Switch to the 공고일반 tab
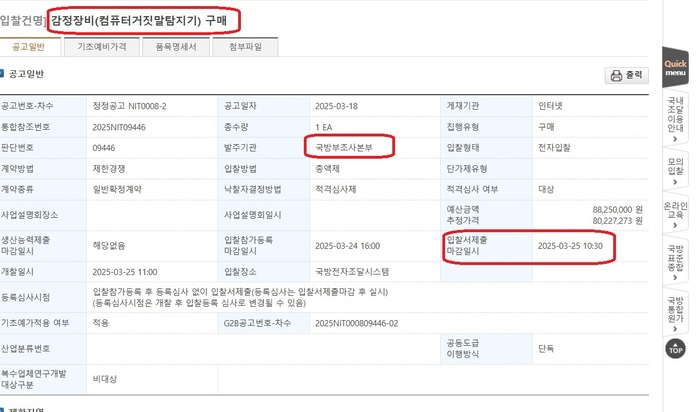700x412 pixels. coord(30,47)
